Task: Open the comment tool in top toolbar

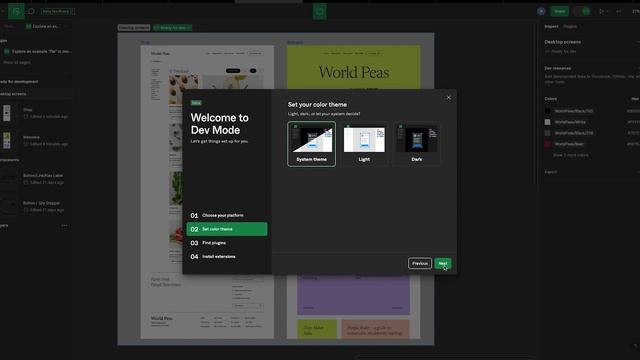Action: pos(31,11)
